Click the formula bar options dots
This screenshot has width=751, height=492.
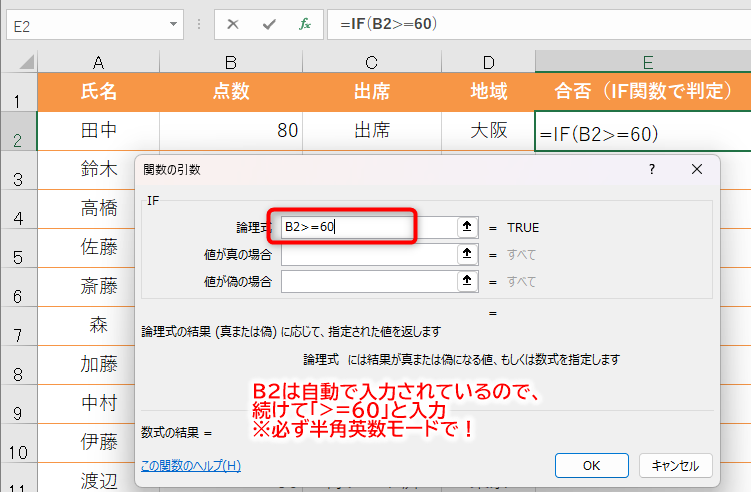200,23
